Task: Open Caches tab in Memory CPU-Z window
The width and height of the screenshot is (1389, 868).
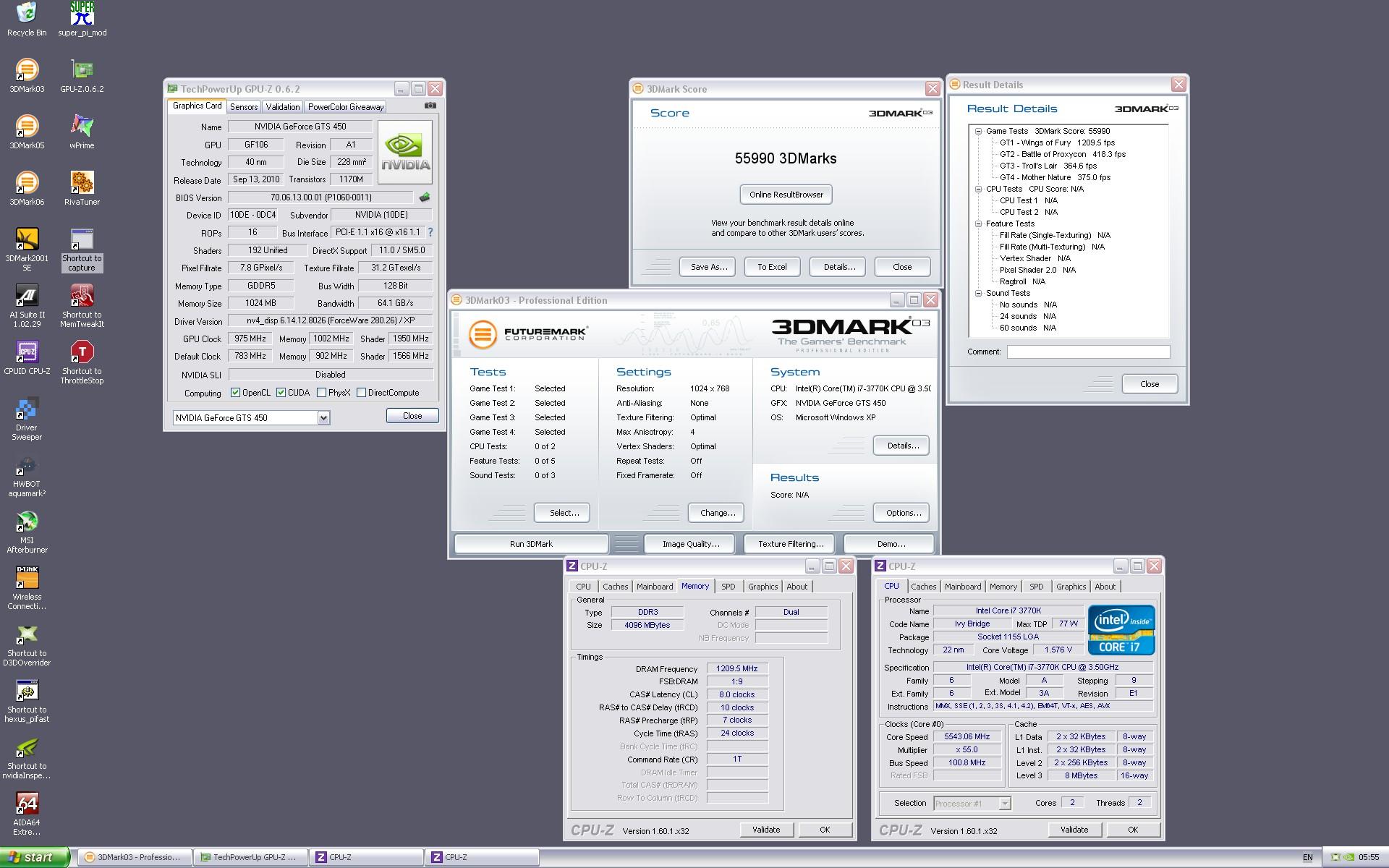Action: point(616,587)
